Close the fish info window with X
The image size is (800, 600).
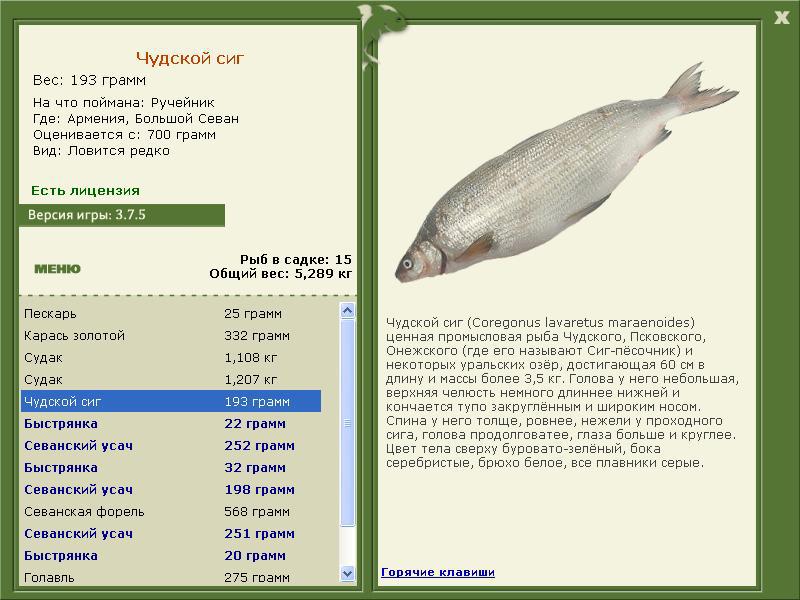[x=781, y=17]
